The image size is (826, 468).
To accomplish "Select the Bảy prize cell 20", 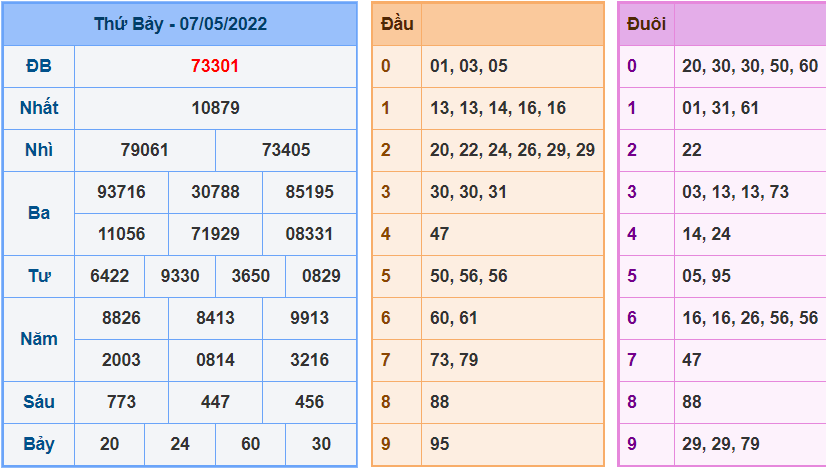I will tap(110, 444).
